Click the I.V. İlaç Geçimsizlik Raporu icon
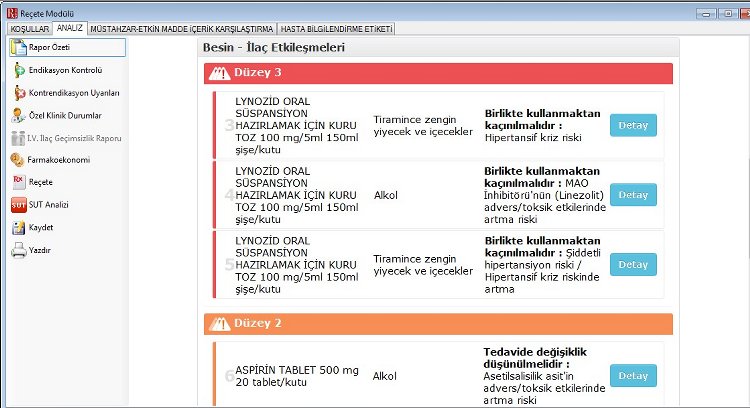 click(x=18, y=138)
